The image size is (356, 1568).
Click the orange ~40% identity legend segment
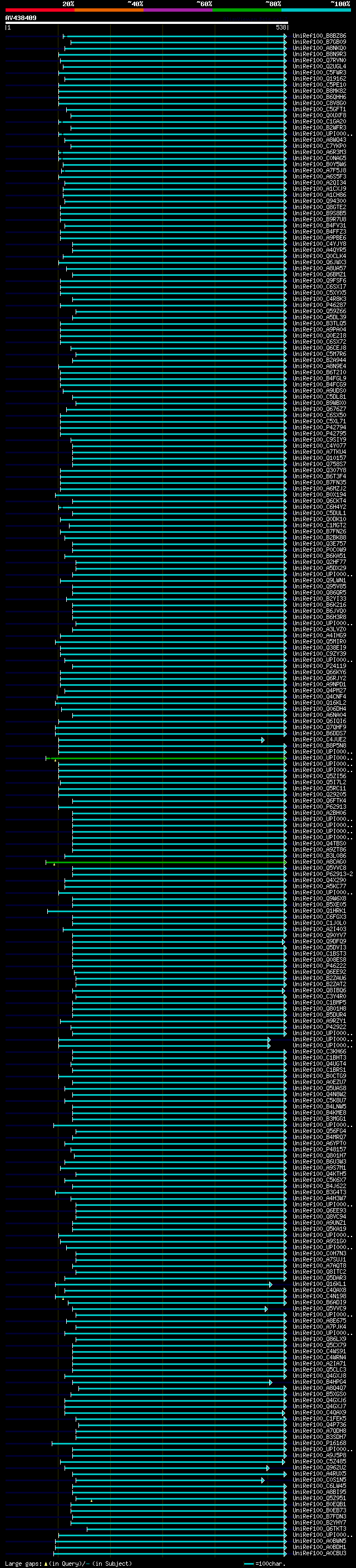click(x=109, y=10)
